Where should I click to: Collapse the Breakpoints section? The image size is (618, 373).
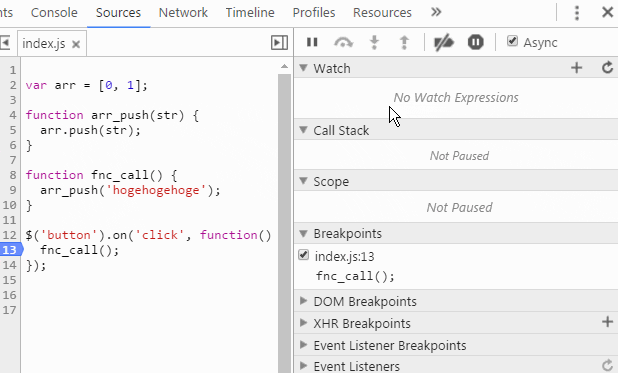(303, 233)
